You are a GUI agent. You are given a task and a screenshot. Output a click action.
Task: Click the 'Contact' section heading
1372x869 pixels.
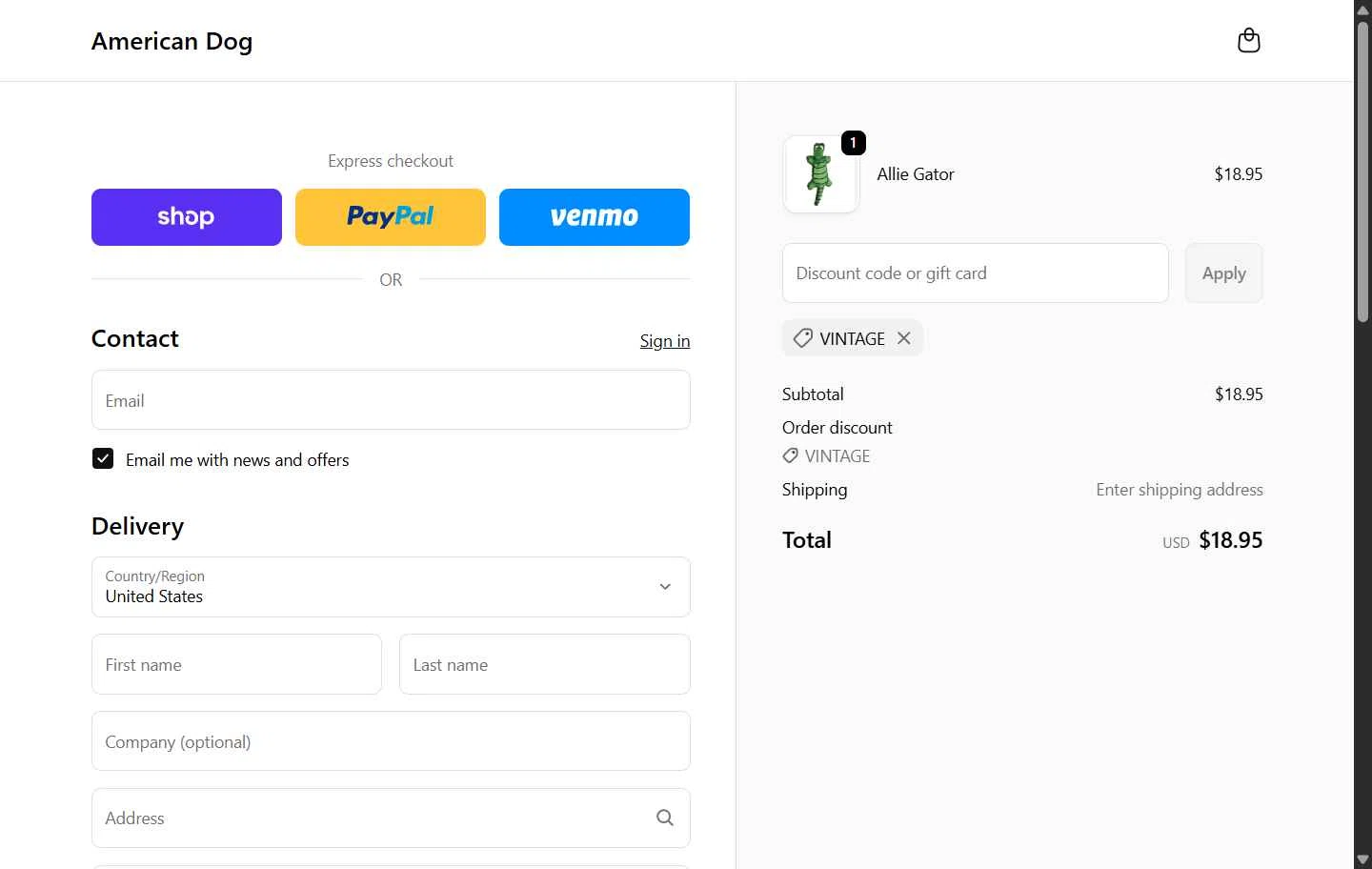point(134,338)
